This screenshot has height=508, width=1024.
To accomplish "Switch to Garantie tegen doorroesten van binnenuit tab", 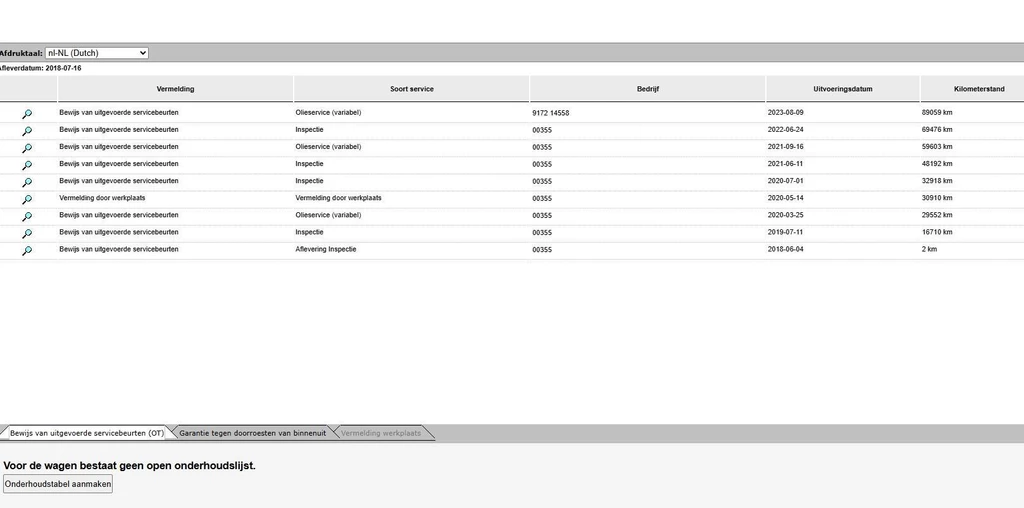I will tap(252, 433).
